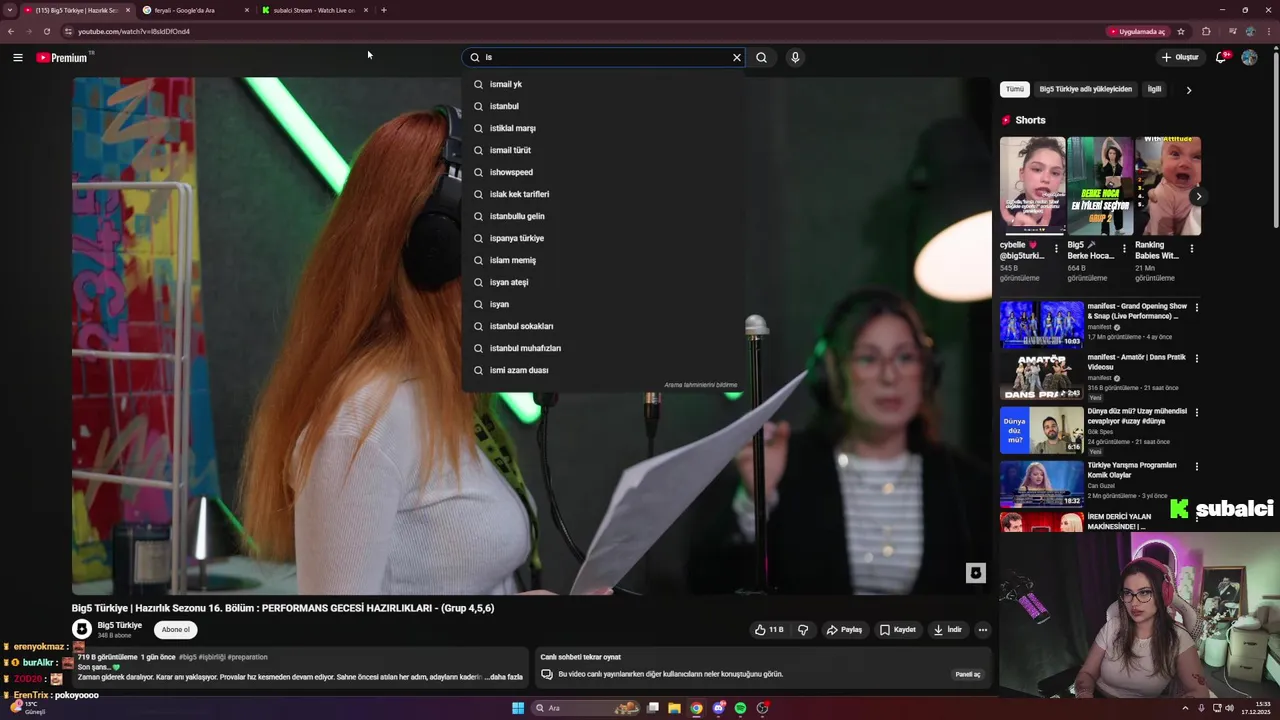Select the İlgili filter chip
Viewport: 1280px width, 720px height.
(1154, 89)
